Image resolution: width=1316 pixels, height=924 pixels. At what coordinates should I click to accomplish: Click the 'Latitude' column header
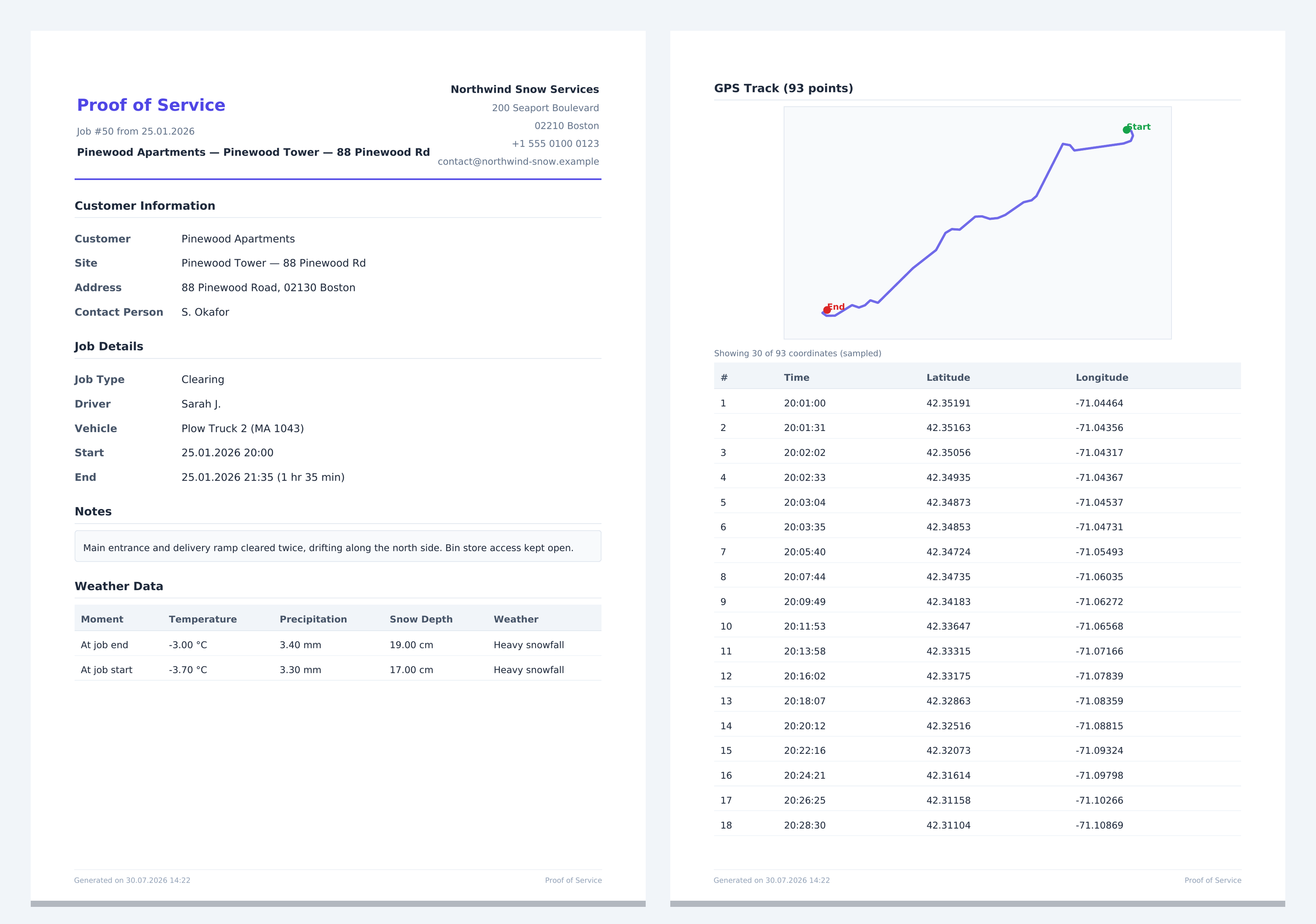[948, 378]
